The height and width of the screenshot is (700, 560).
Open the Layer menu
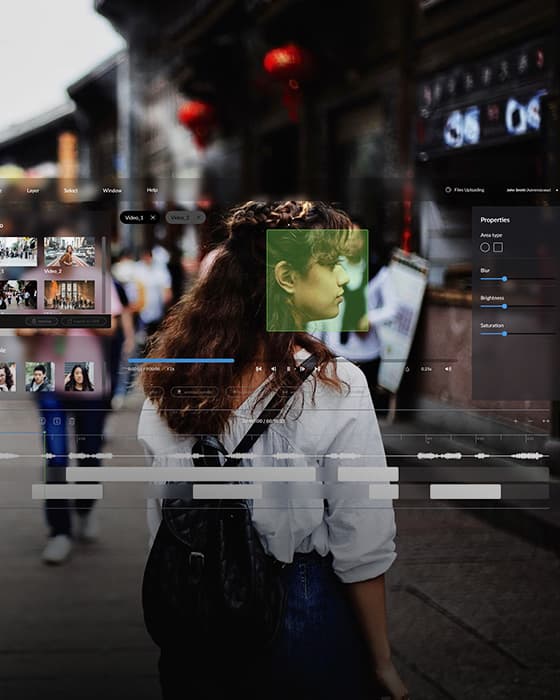point(33,191)
